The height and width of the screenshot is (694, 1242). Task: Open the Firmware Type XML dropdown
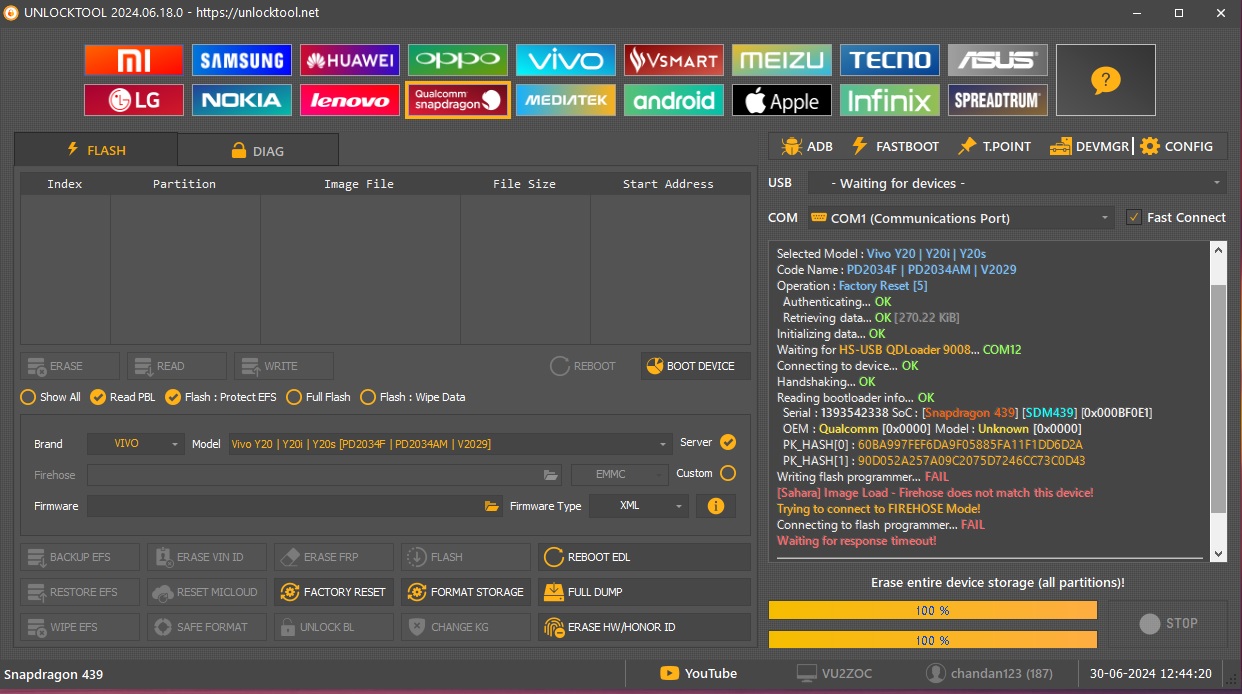point(639,506)
